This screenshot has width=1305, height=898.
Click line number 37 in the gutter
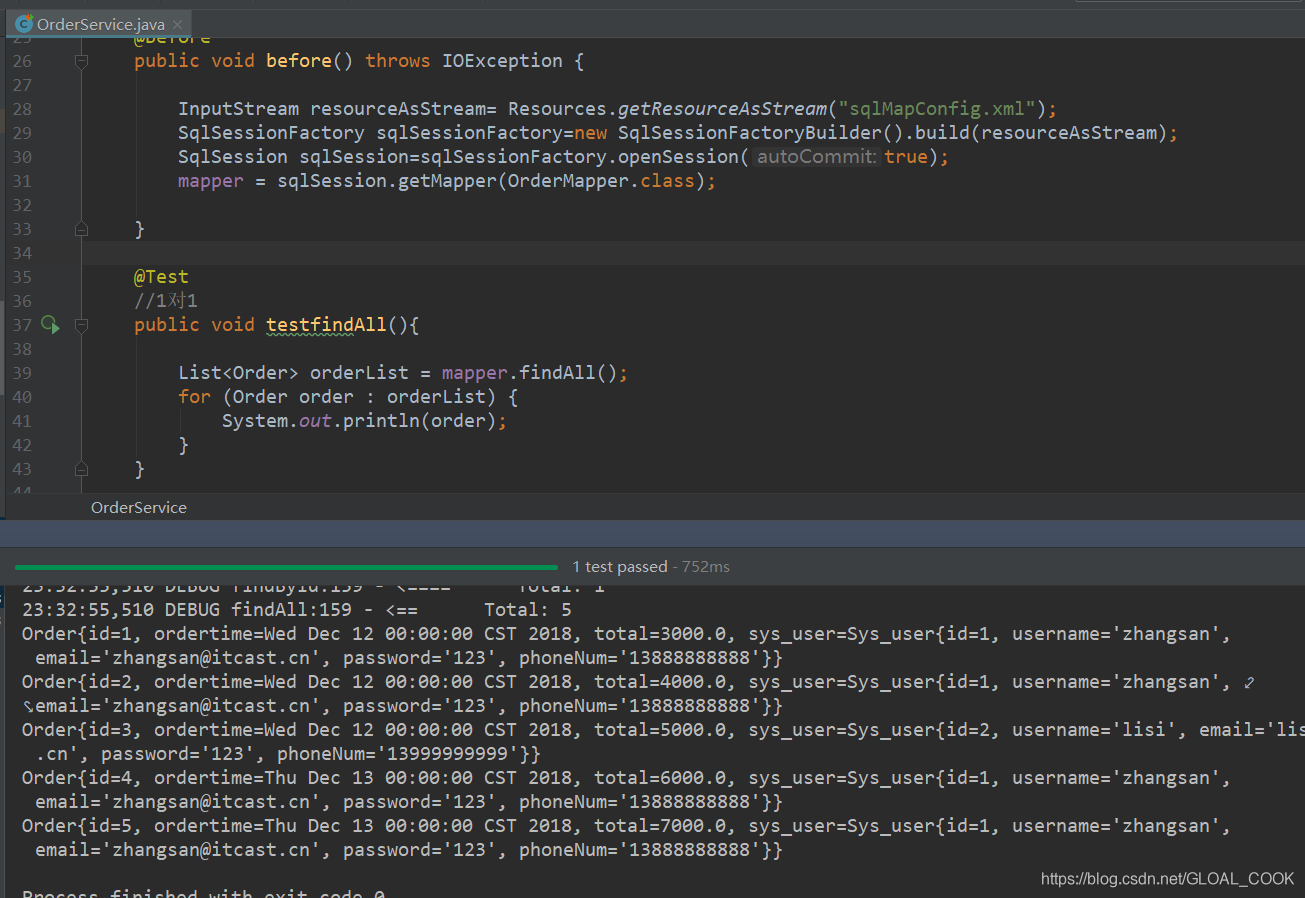21,325
